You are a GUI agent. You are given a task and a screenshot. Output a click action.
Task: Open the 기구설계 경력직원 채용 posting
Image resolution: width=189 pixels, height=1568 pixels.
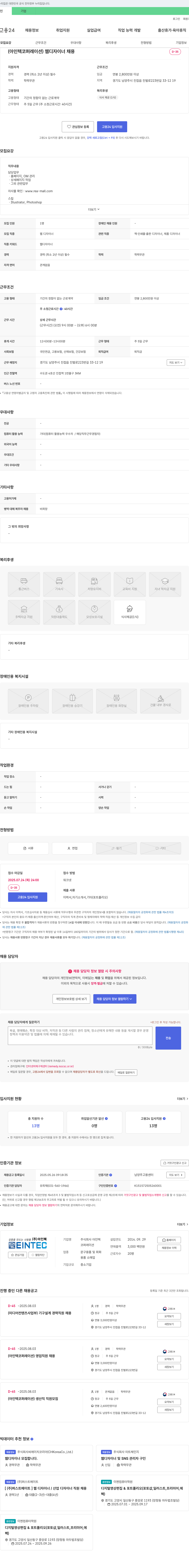(x=40, y=1313)
